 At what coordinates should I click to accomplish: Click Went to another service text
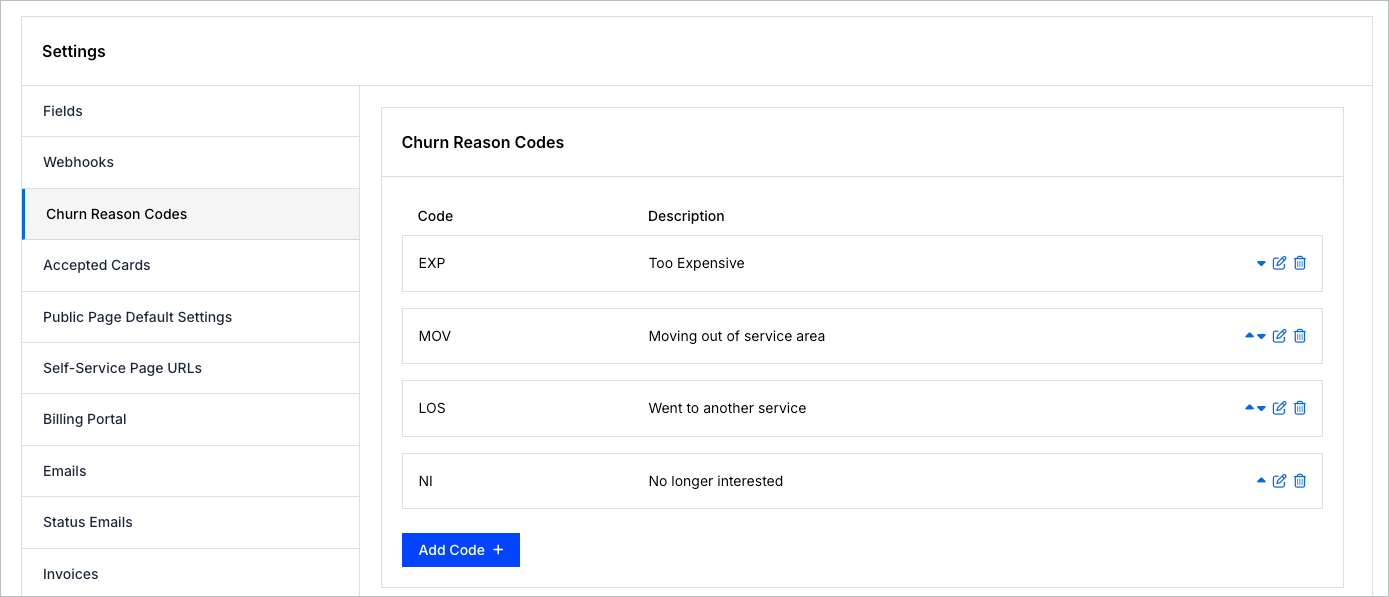(727, 408)
